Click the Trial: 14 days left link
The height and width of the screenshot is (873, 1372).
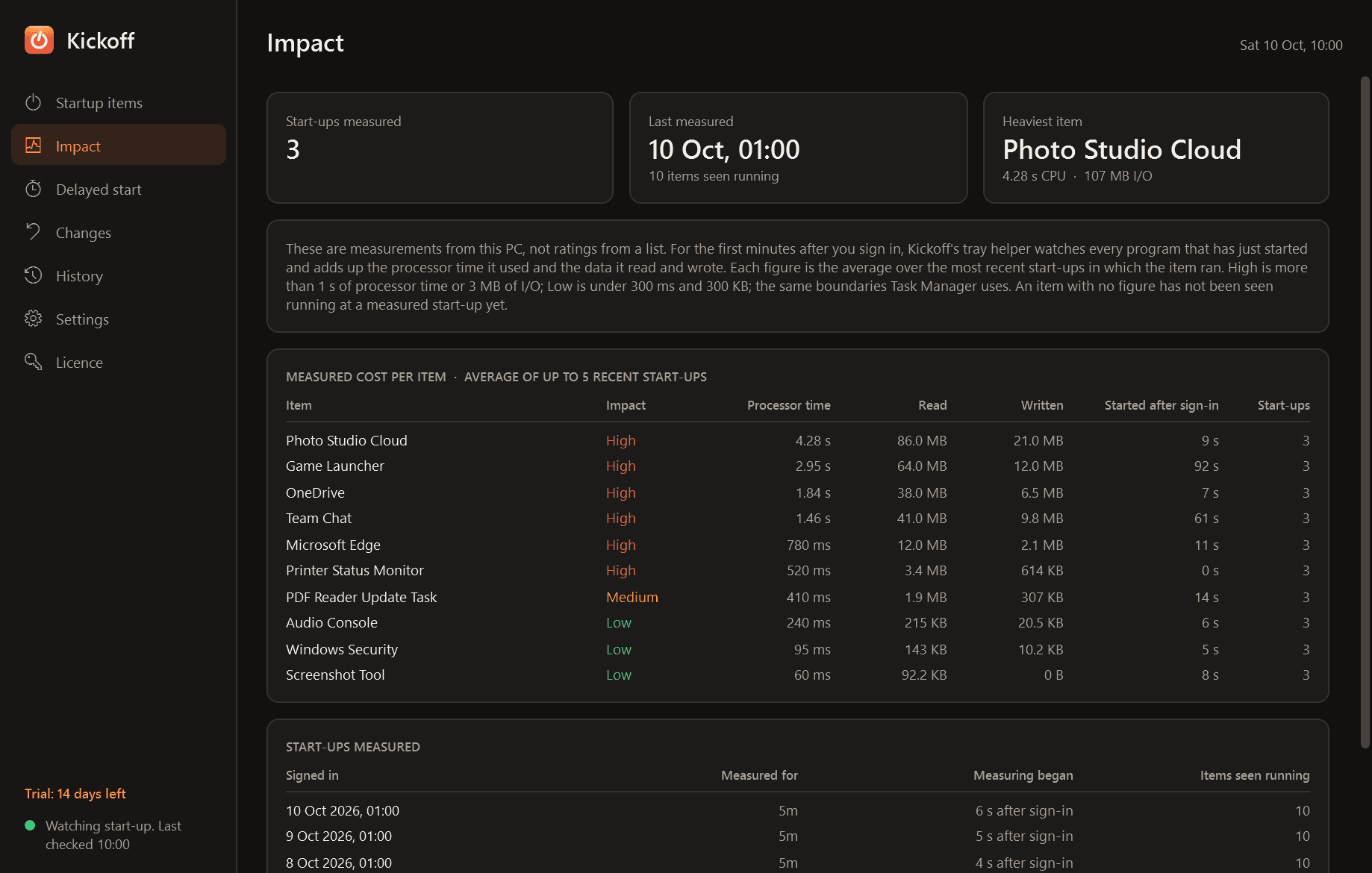point(75,794)
